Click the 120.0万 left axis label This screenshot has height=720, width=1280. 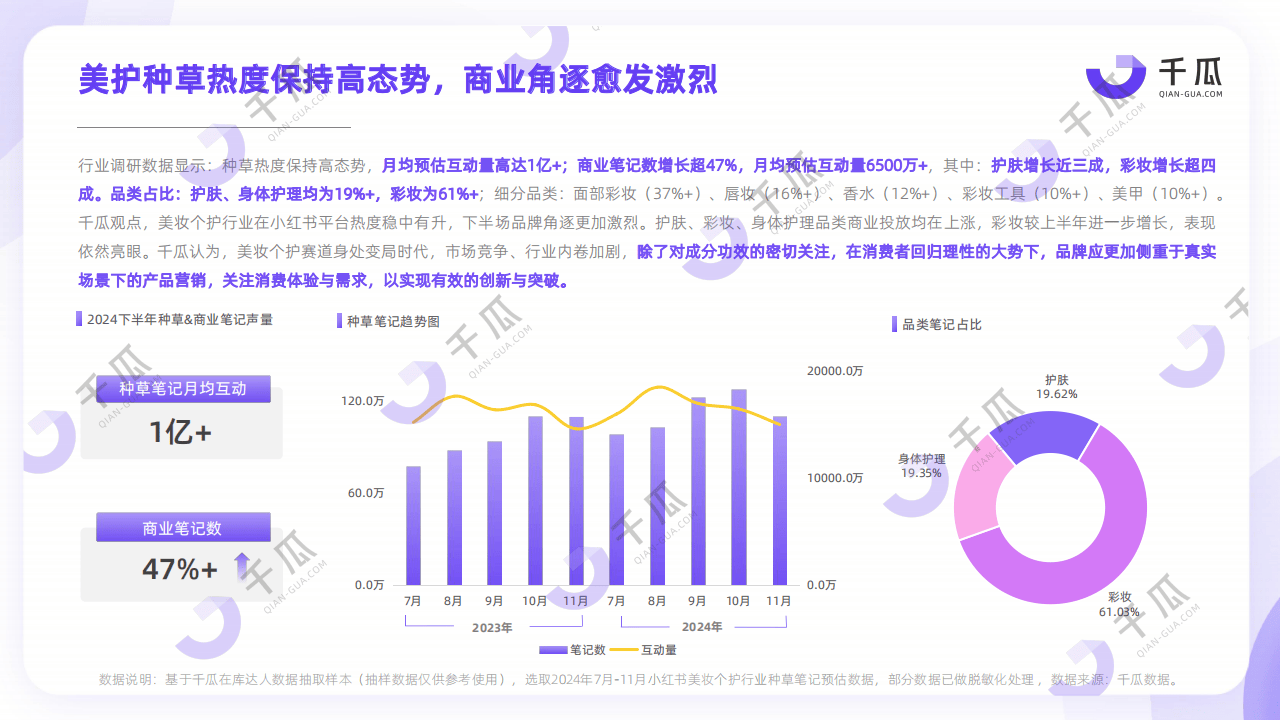(363, 401)
